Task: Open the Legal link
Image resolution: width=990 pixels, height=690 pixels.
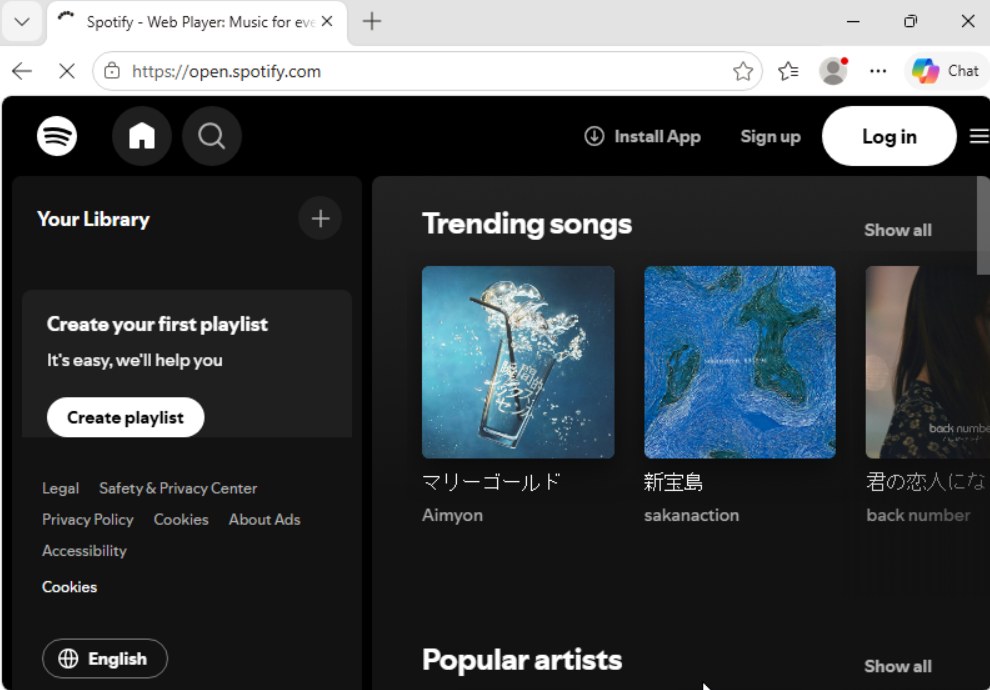Action: [x=61, y=488]
